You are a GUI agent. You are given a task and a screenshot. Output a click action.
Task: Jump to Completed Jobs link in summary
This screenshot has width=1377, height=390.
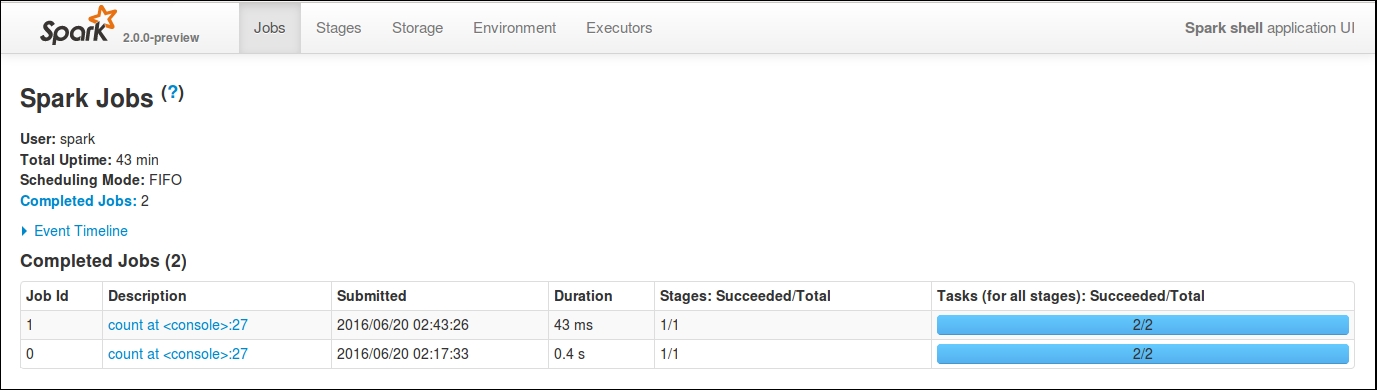[78, 201]
